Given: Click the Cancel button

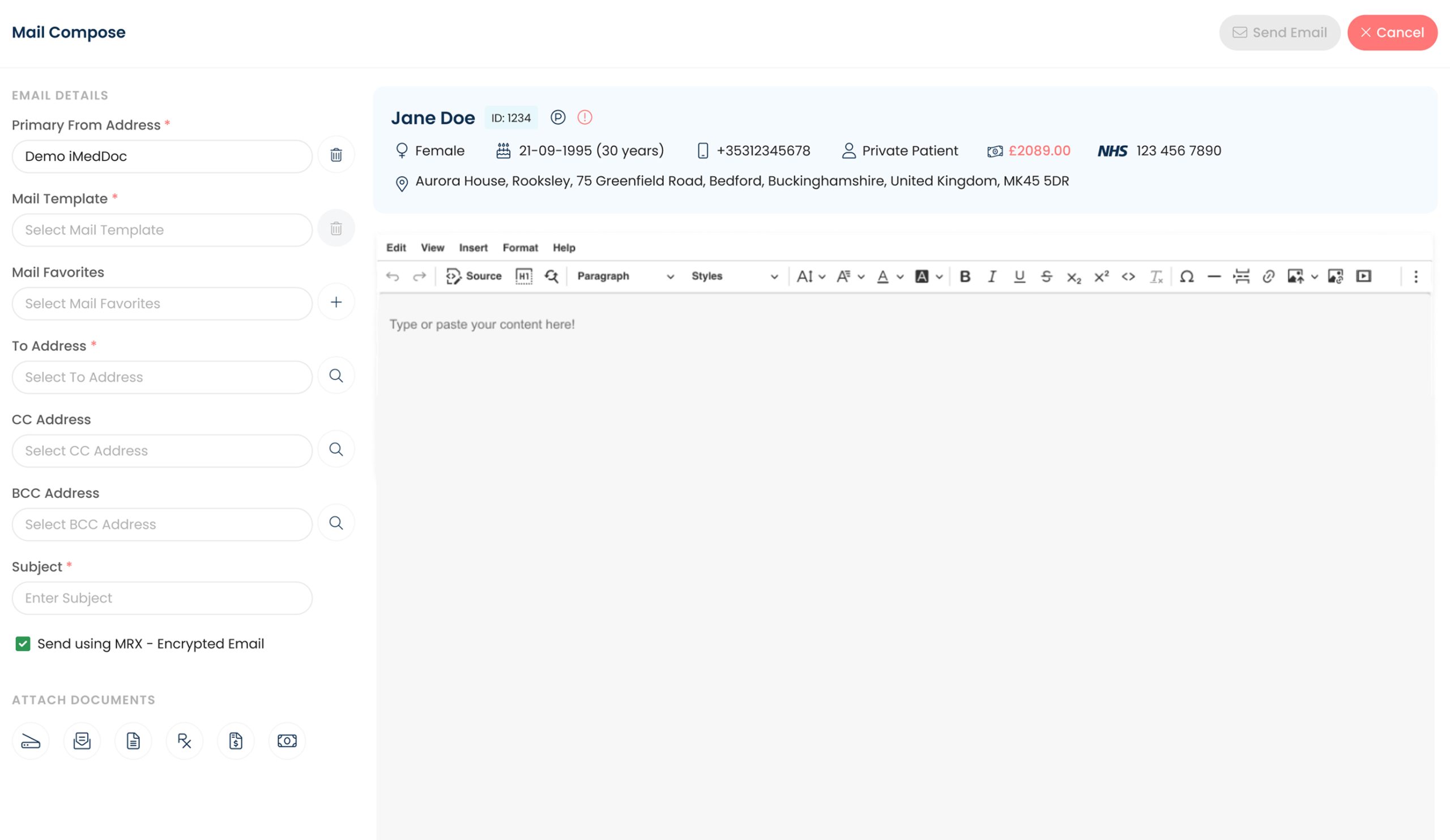Looking at the screenshot, I should click(1391, 33).
